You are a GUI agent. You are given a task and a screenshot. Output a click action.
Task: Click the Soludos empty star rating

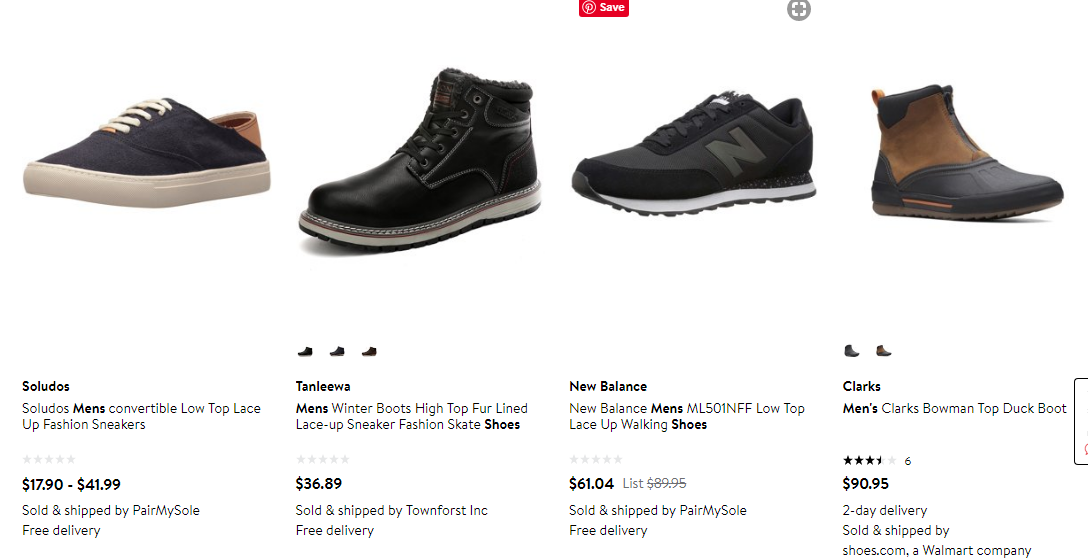coord(49,459)
